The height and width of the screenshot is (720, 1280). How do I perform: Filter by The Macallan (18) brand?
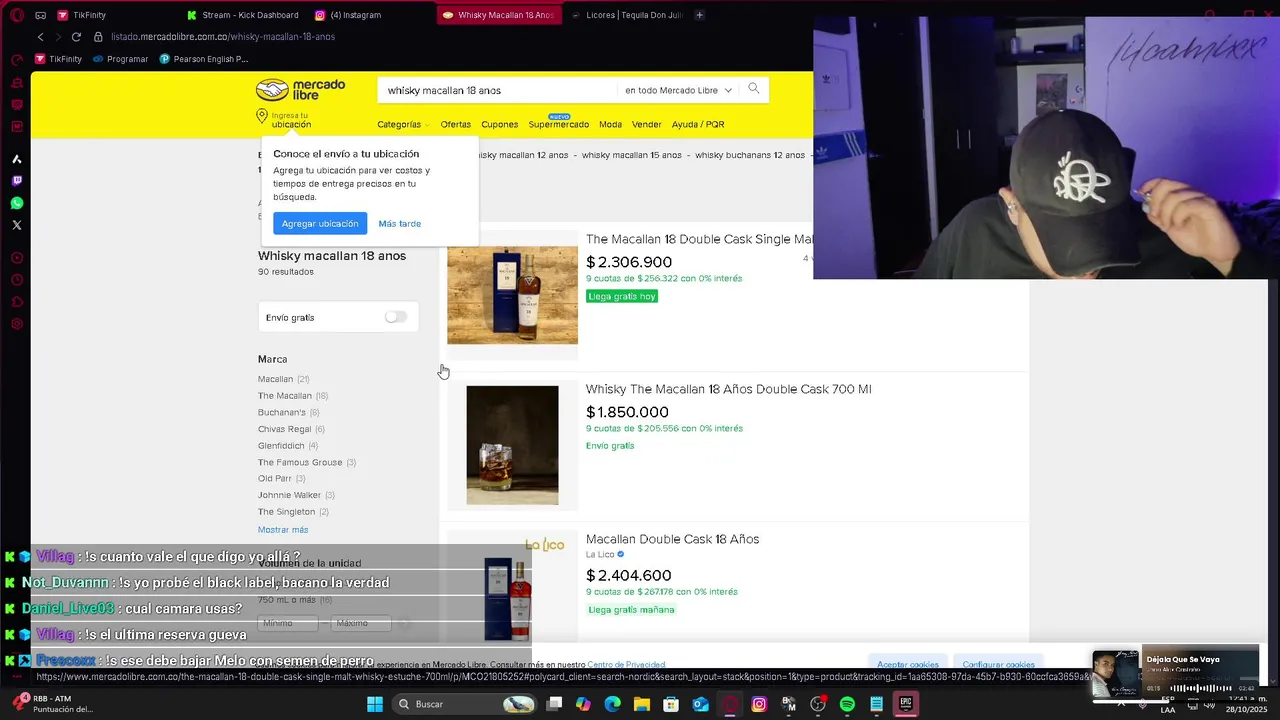[x=293, y=395]
